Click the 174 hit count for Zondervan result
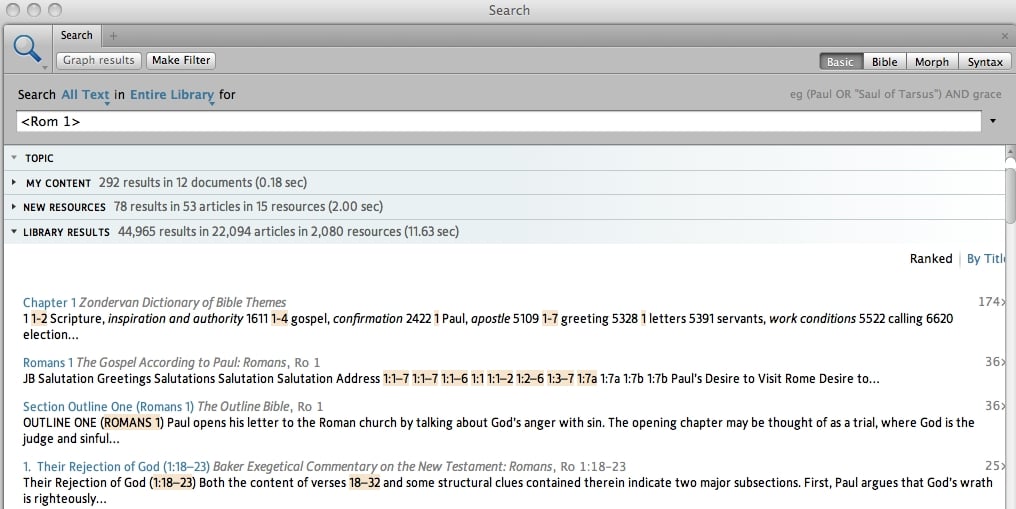Viewport: 1016px width, 509px height. coord(991,302)
